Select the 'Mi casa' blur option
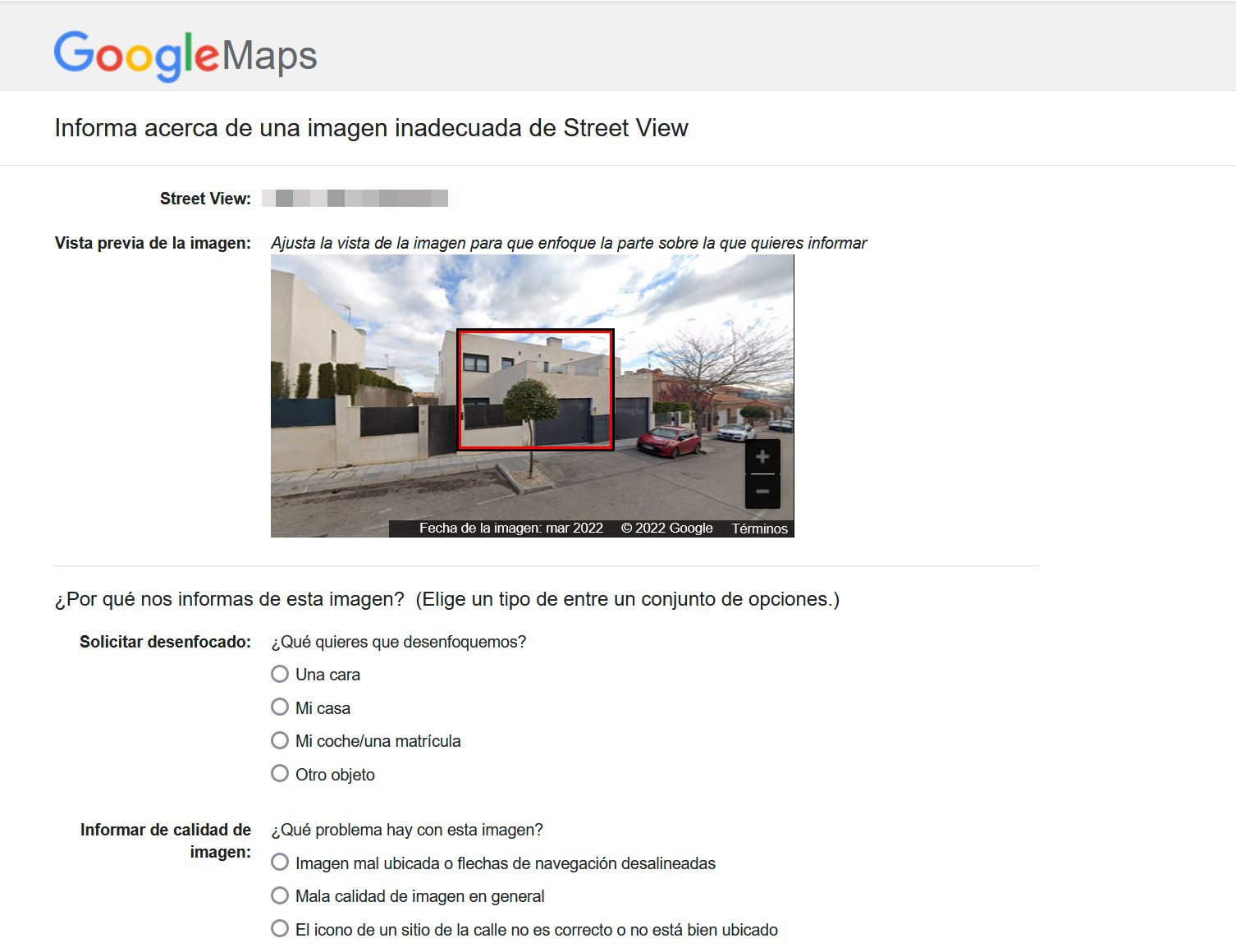This screenshot has width=1236, height=952. [x=280, y=707]
